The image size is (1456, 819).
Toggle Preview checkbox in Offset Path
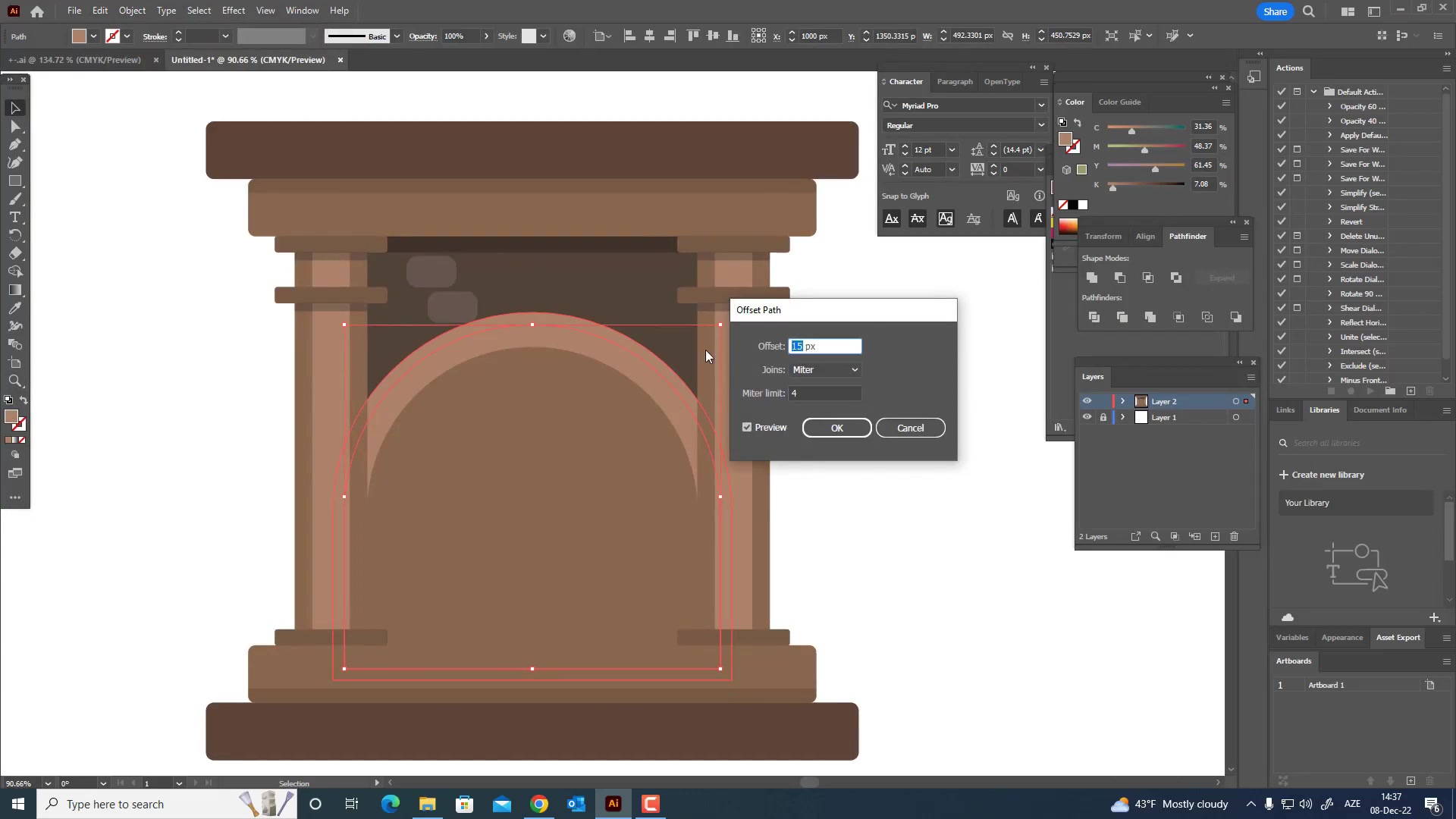coord(749,428)
